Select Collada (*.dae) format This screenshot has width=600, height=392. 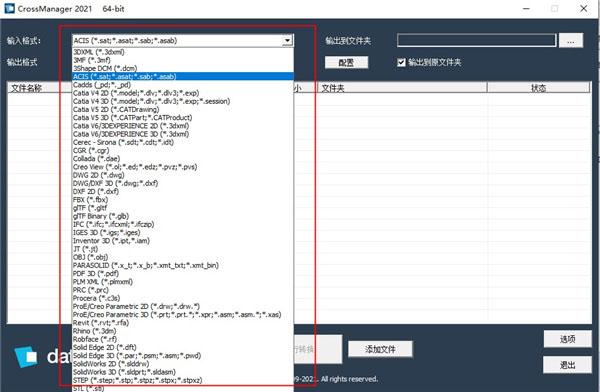pyautogui.click(x=183, y=158)
